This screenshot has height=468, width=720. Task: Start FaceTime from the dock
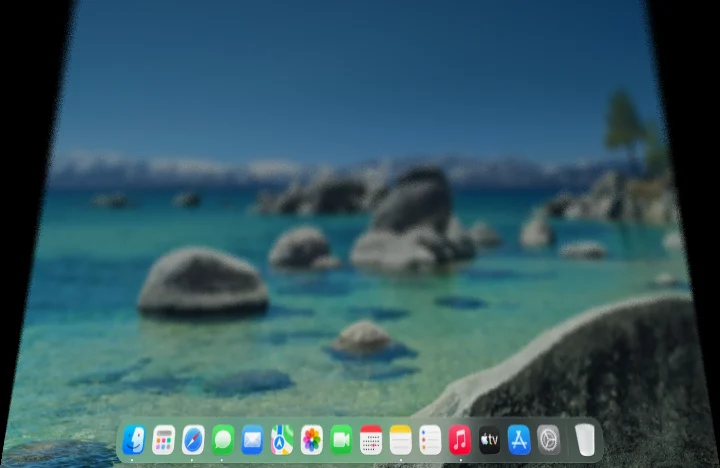tap(341, 440)
